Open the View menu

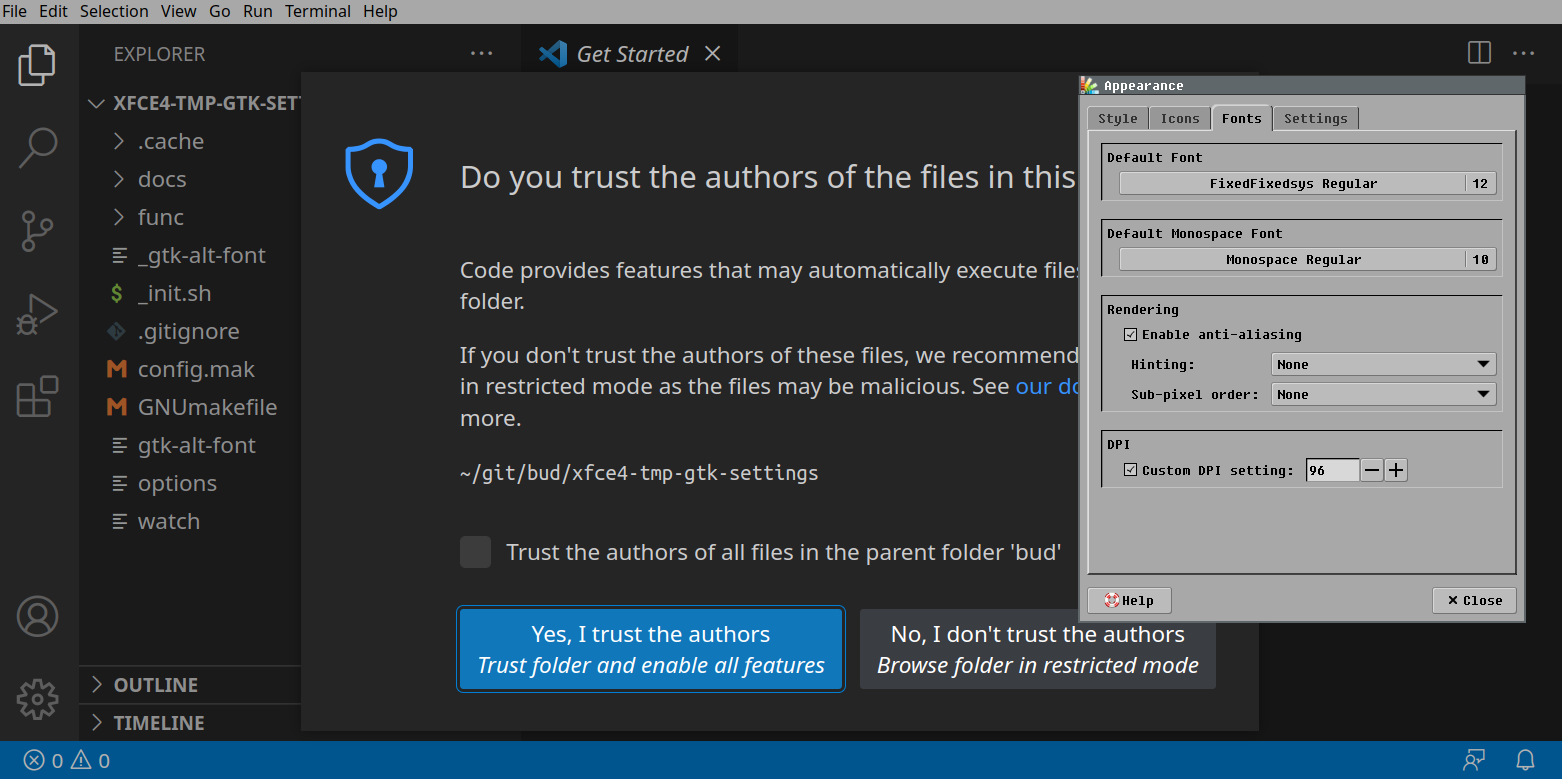click(x=179, y=11)
